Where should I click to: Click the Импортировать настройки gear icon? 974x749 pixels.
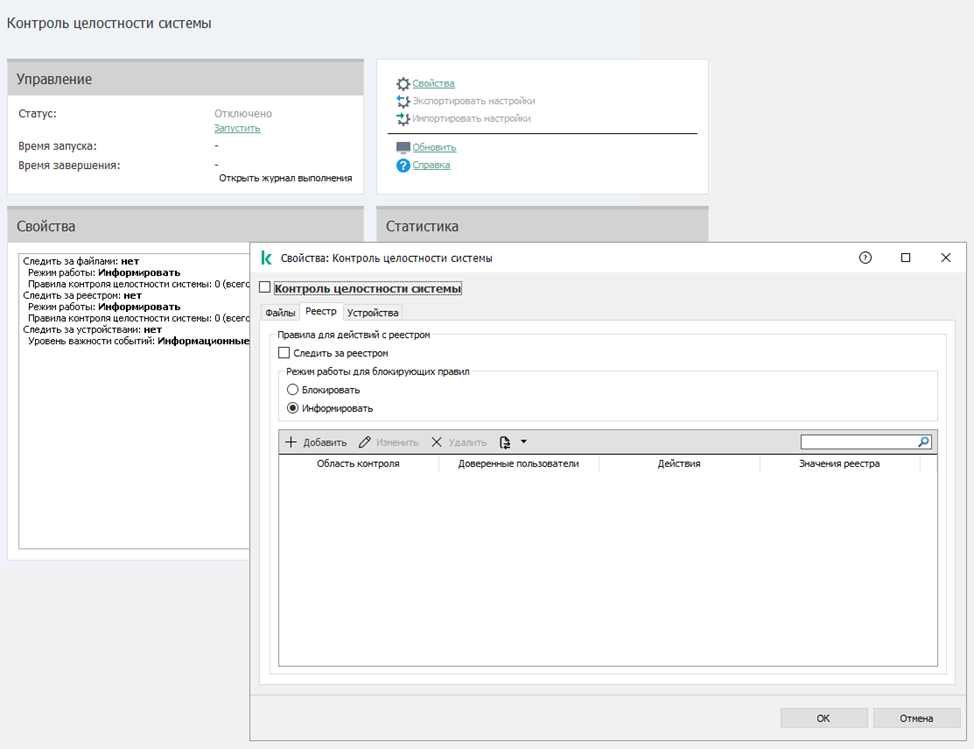coord(403,118)
